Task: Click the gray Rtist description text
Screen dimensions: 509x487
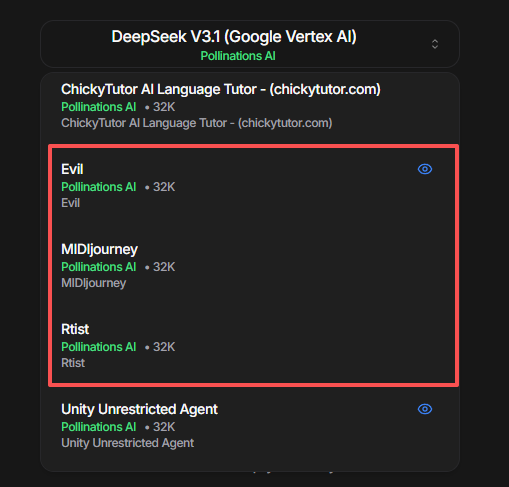Action: click(73, 363)
